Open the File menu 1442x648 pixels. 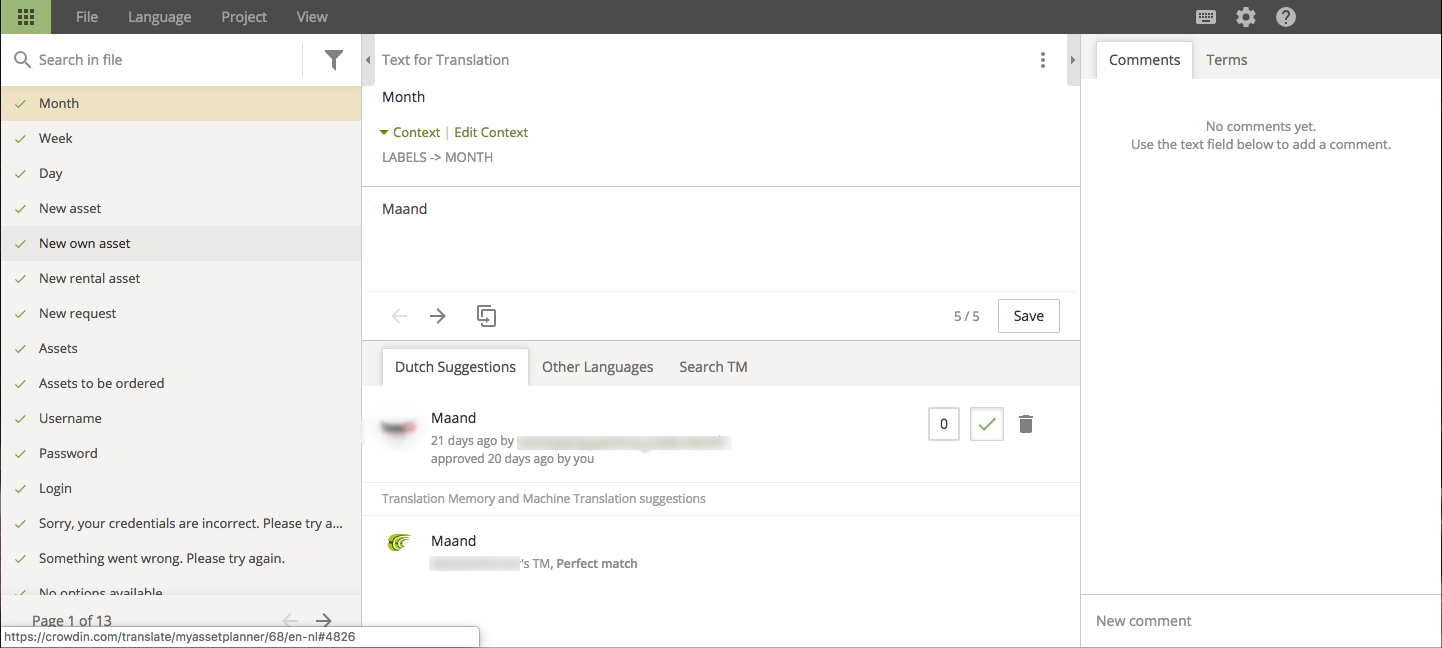[x=87, y=17]
